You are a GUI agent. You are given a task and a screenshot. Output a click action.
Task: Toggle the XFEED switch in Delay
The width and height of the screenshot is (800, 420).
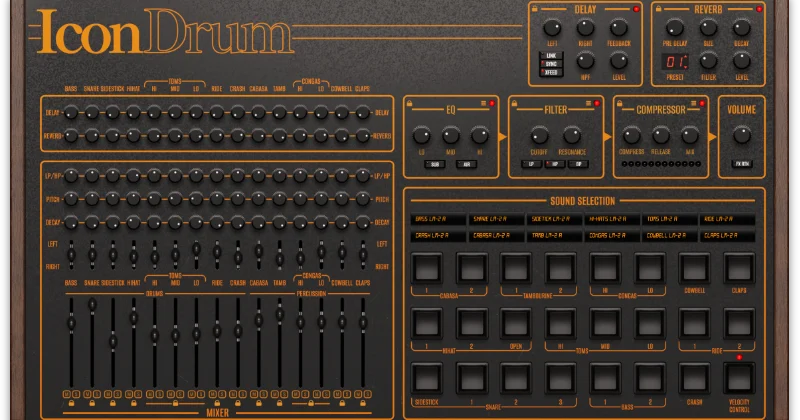551,72
